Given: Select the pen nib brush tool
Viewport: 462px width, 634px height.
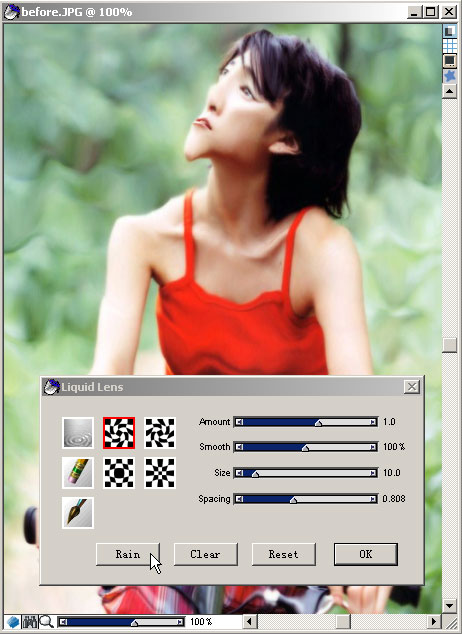Looking at the screenshot, I should 78,513.
